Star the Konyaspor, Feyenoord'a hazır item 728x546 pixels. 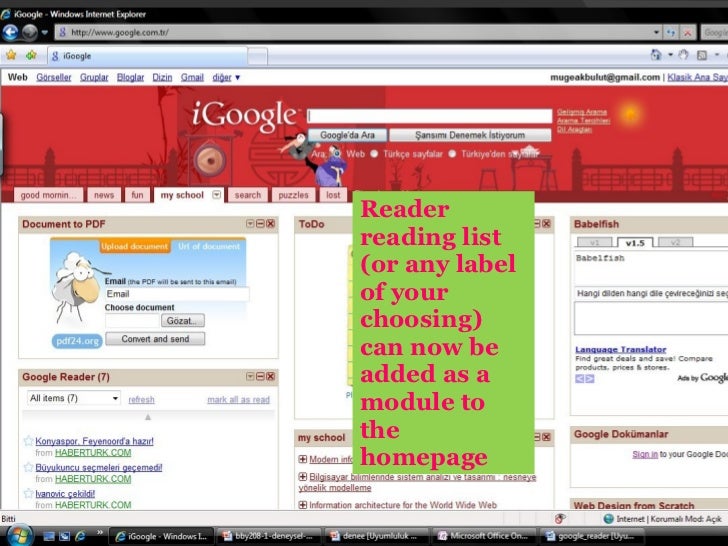click(29, 441)
